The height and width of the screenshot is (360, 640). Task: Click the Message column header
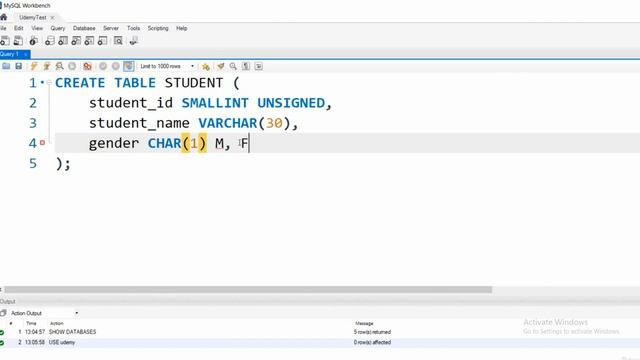364,323
